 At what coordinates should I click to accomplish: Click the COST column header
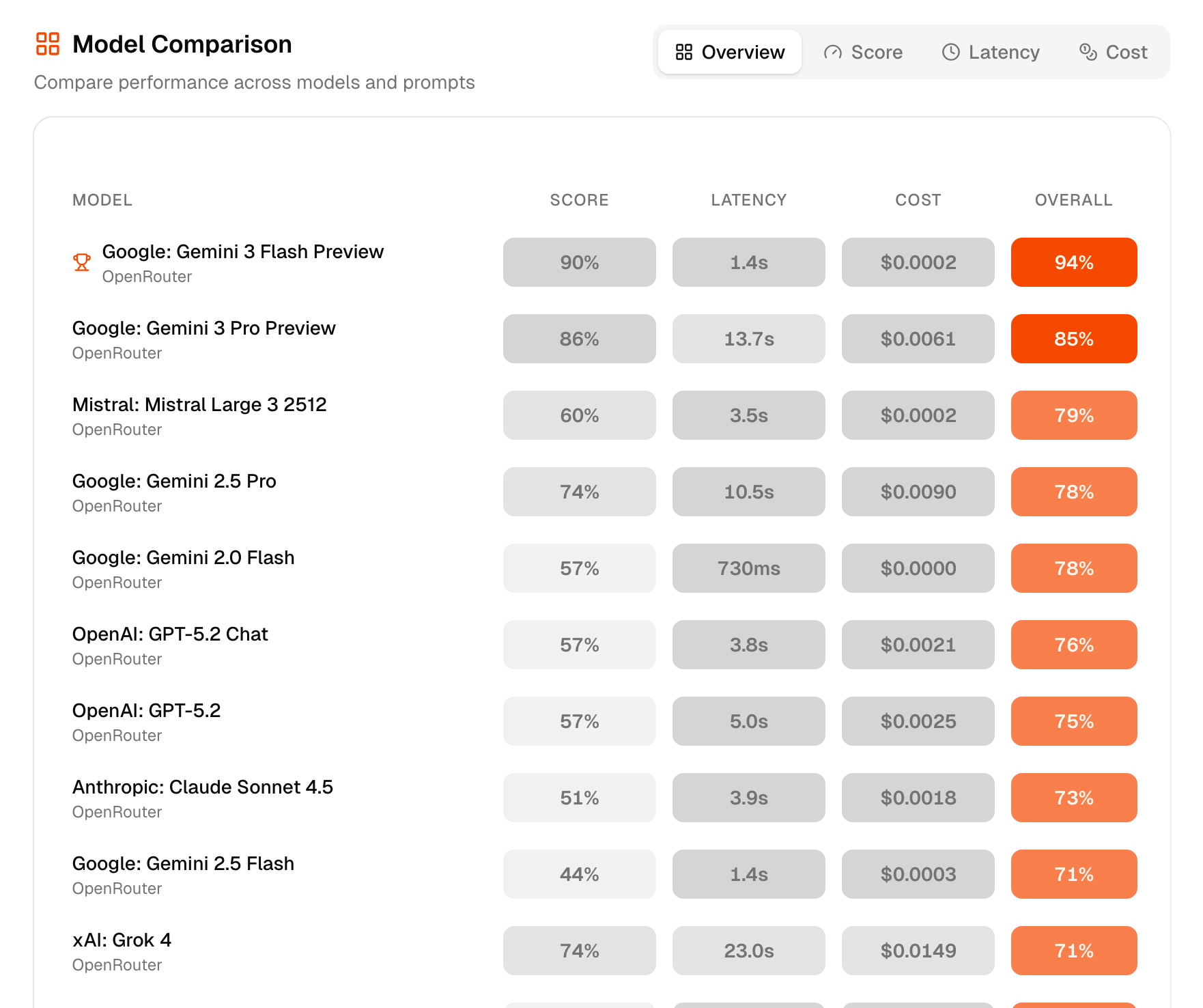pos(918,200)
